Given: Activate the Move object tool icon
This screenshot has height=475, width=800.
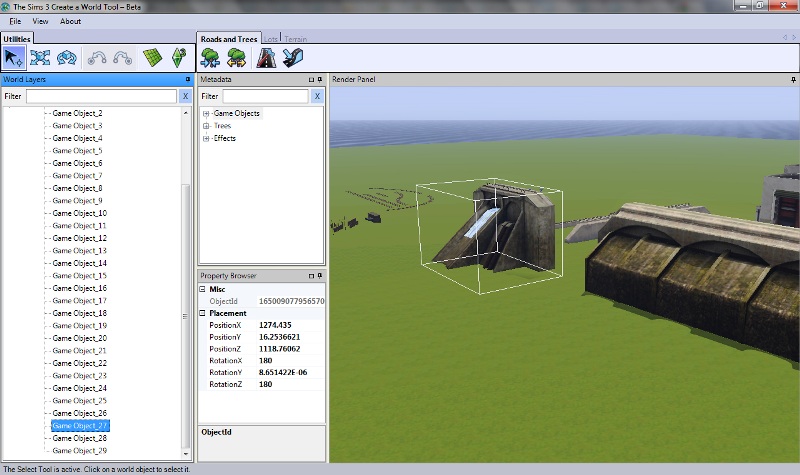Looking at the screenshot, I should pos(40,58).
